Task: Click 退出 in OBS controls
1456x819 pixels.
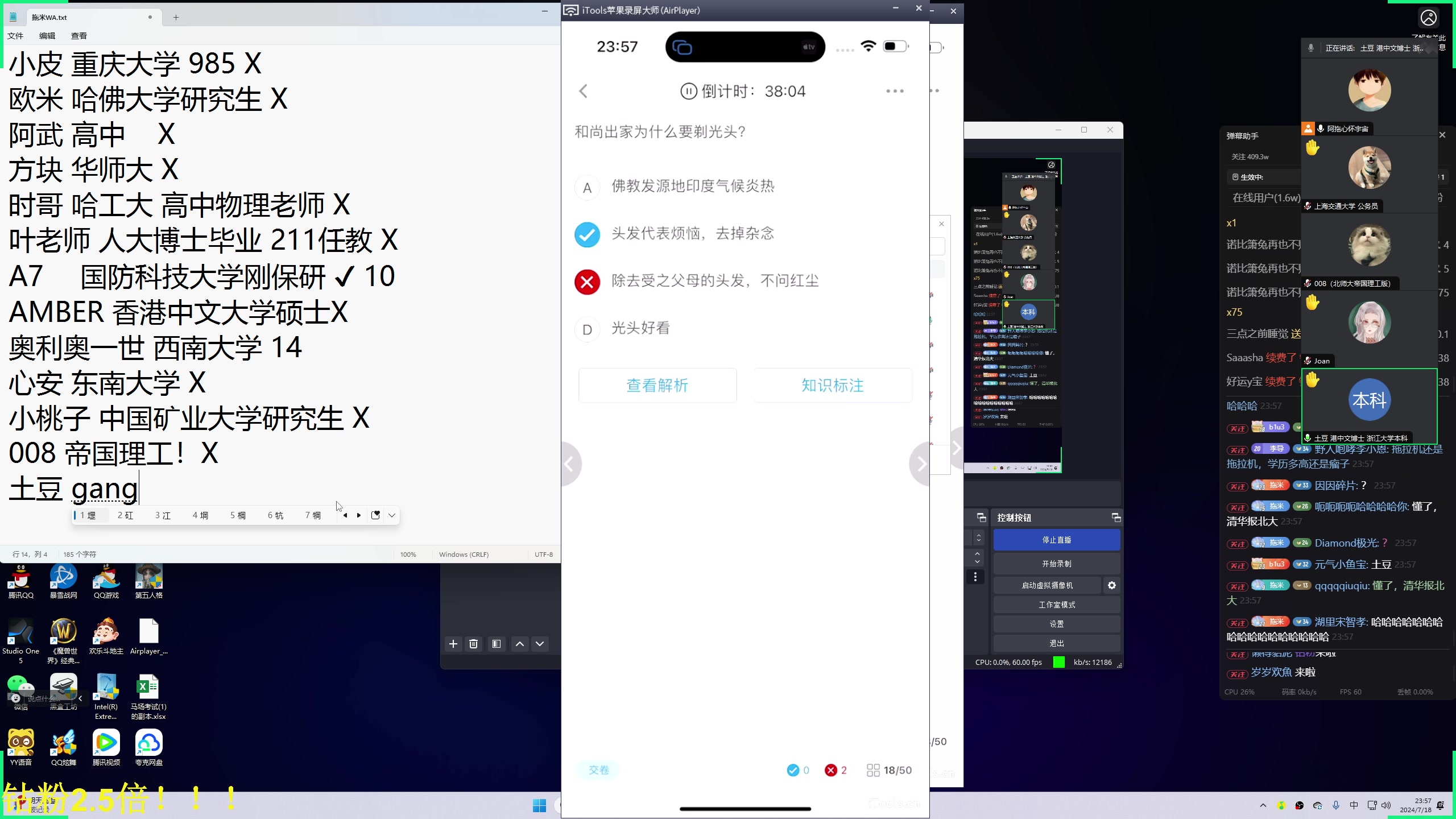Action: tap(1057, 643)
